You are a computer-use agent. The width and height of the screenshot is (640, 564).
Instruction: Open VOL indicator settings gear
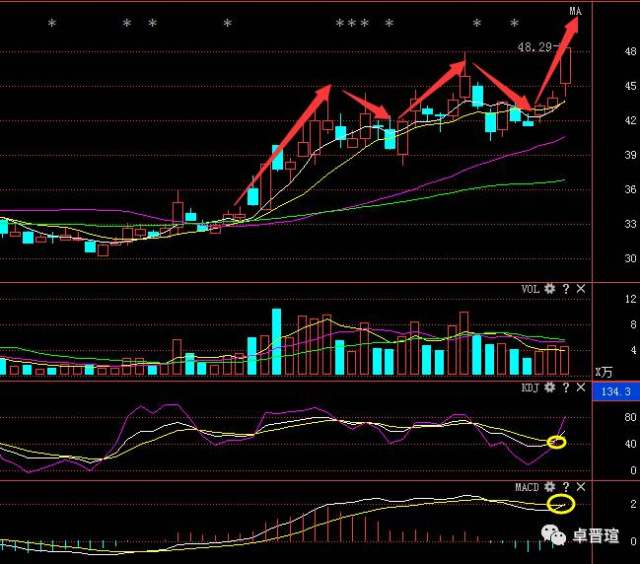pyautogui.click(x=550, y=289)
